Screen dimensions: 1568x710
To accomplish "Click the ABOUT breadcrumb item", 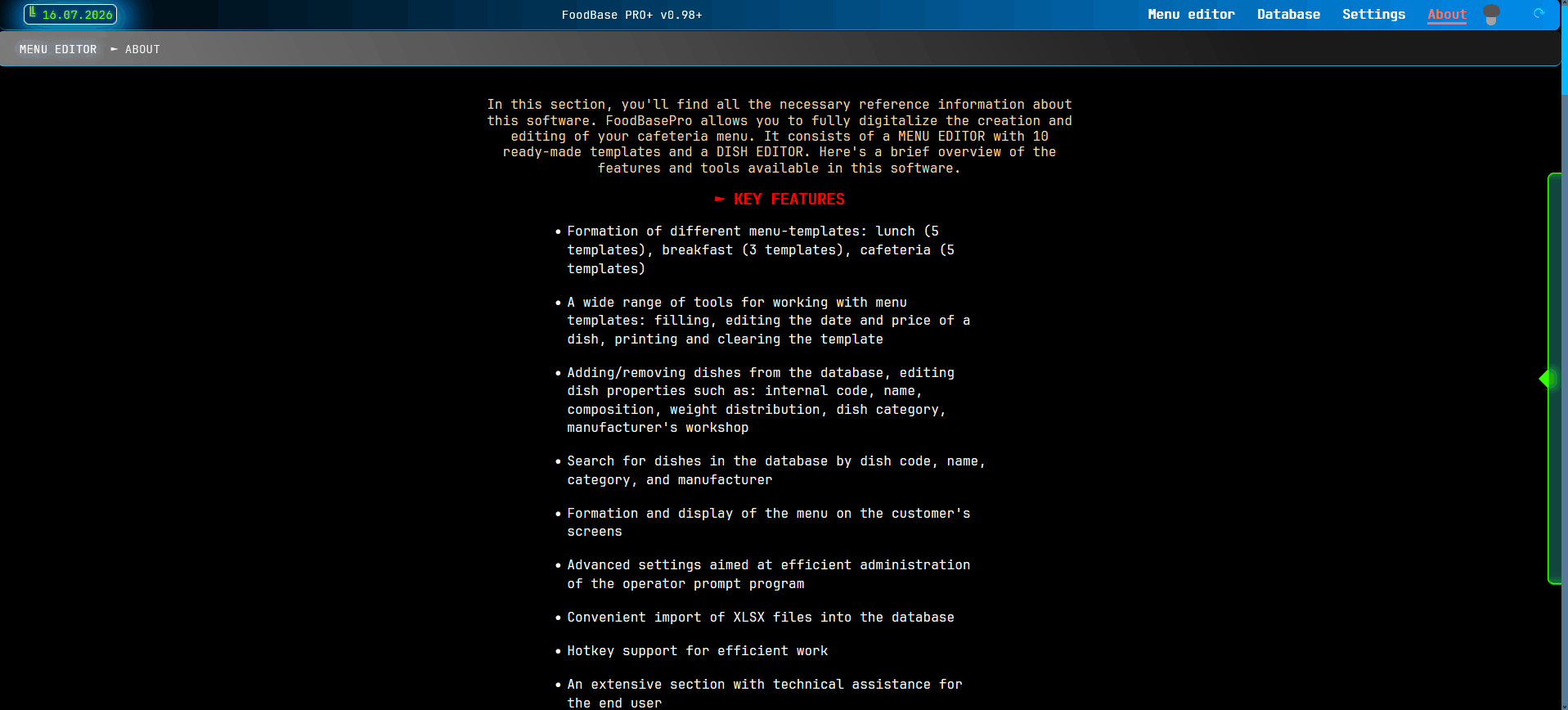I will click(142, 50).
